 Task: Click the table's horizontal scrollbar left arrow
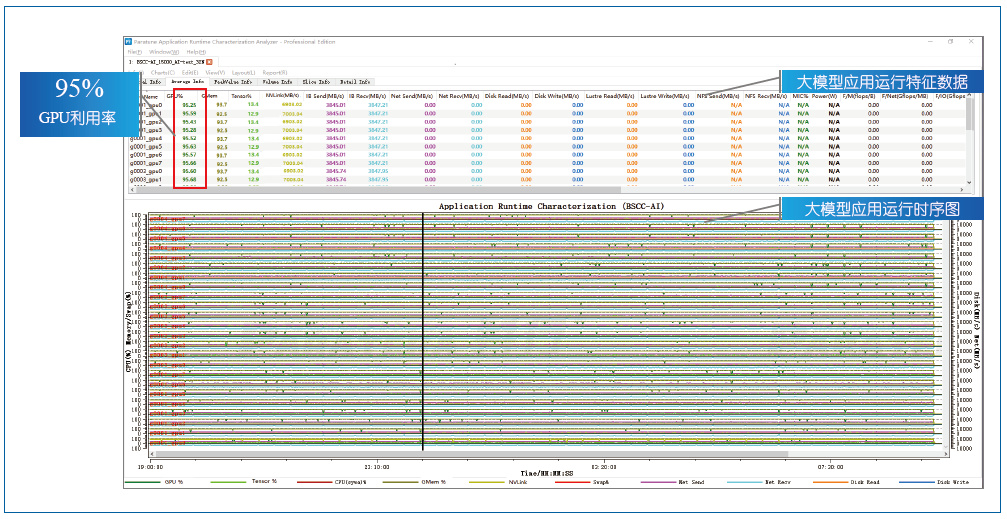tap(132, 190)
